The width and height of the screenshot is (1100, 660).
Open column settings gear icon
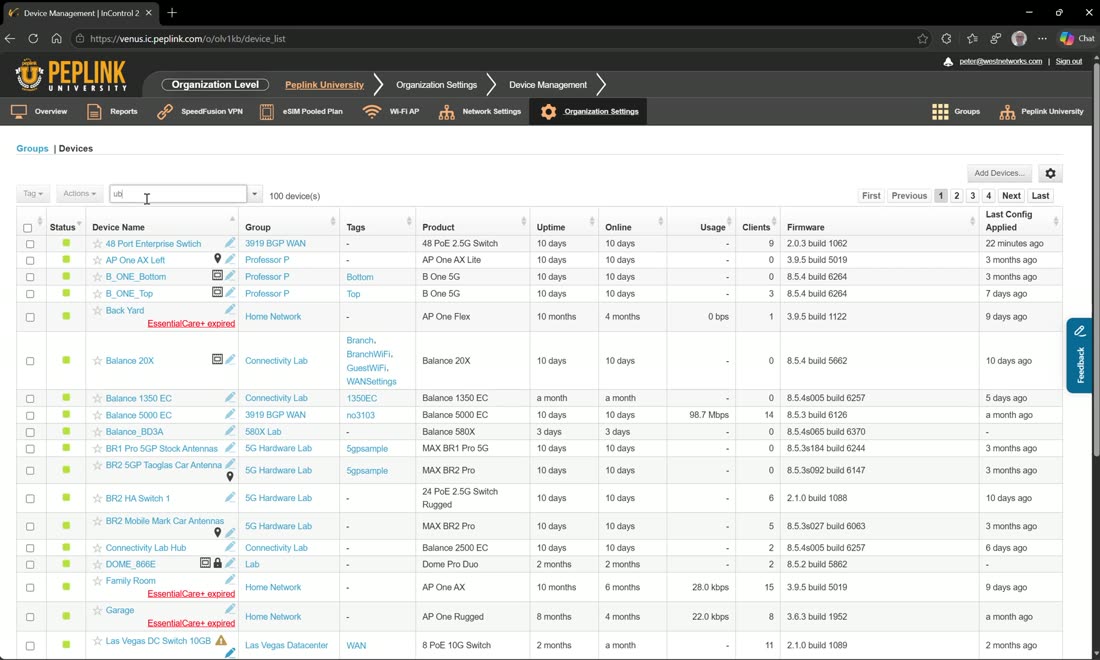(1050, 173)
